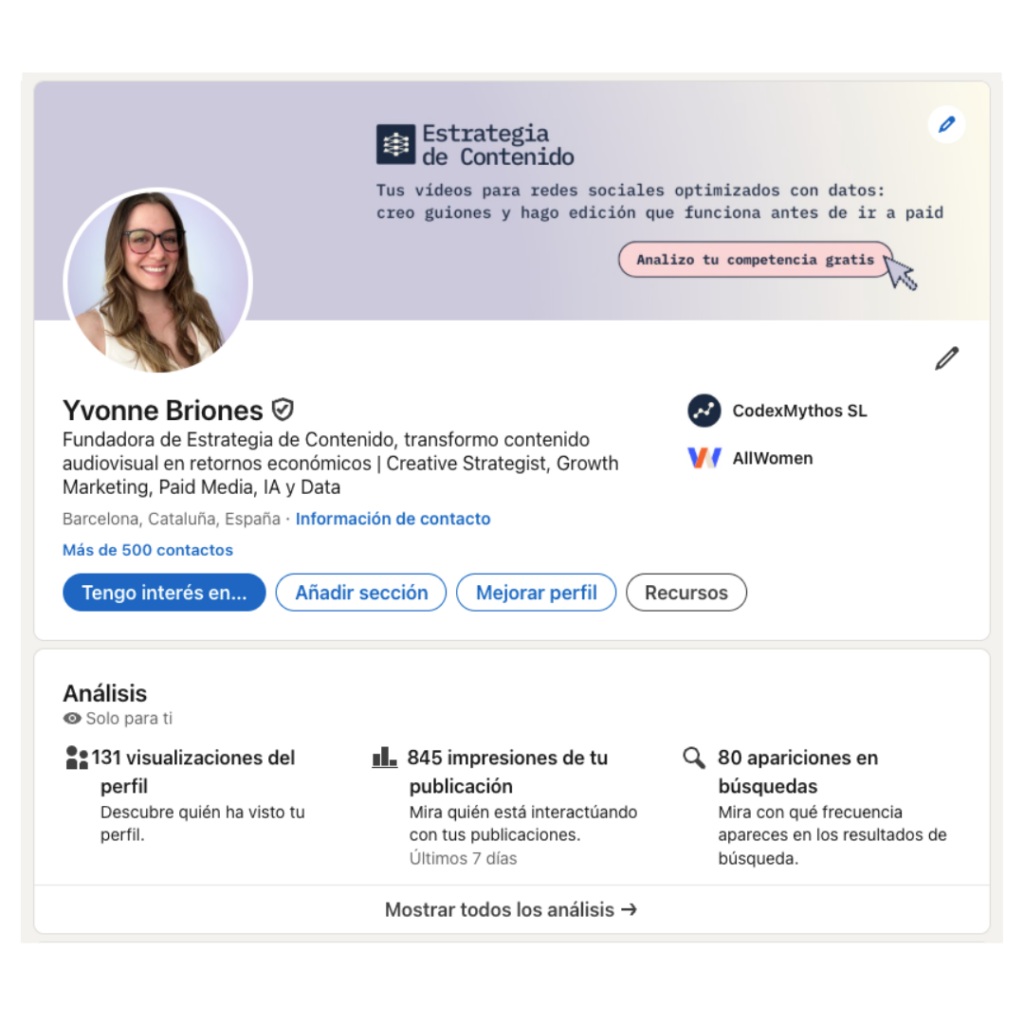Click the blue pencil icon on banner
This screenshot has width=1024, height=1024.
click(x=946, y=124)
